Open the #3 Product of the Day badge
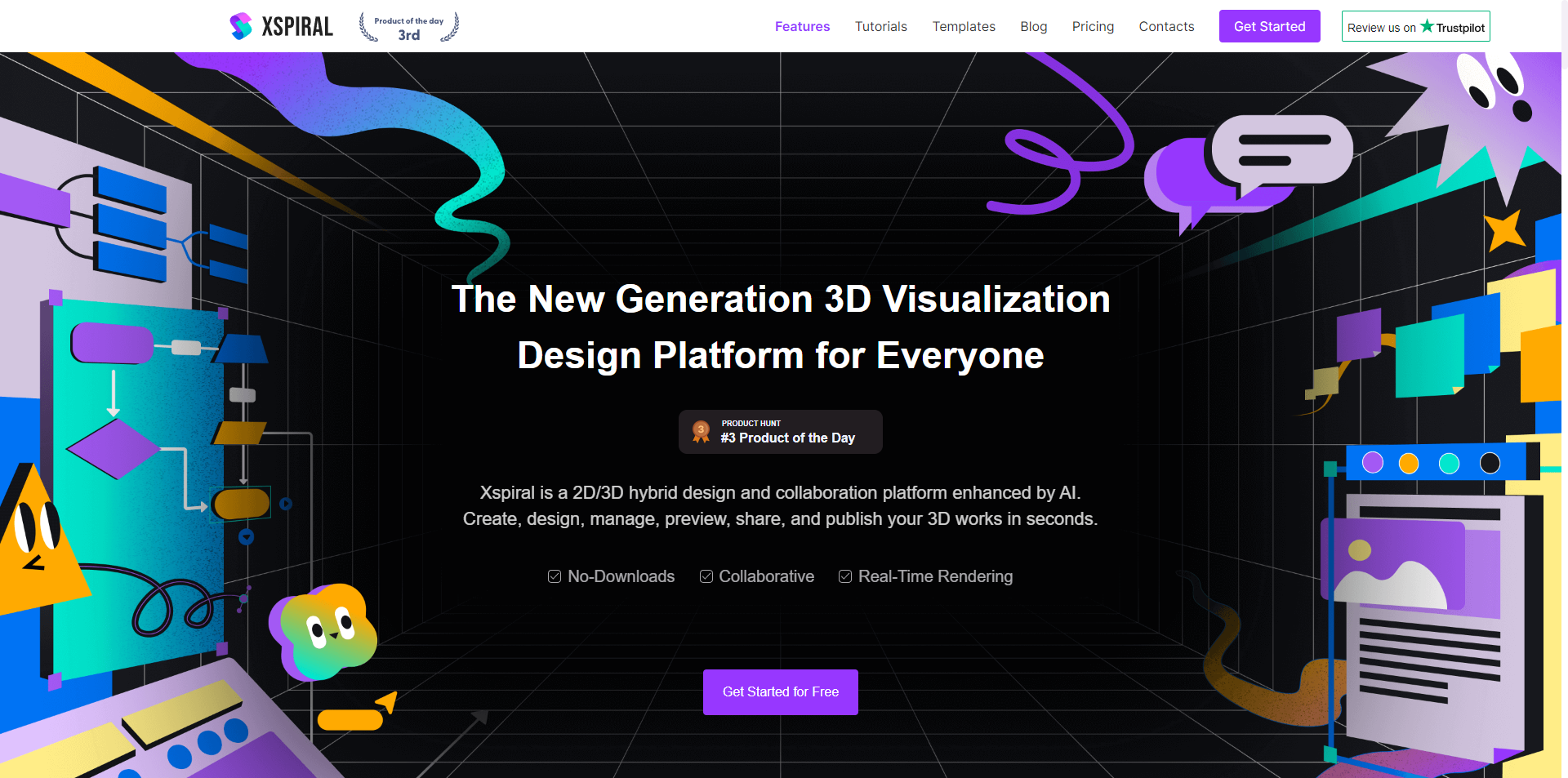Screen dimensions: 1568x778 [x=780, y=432]
